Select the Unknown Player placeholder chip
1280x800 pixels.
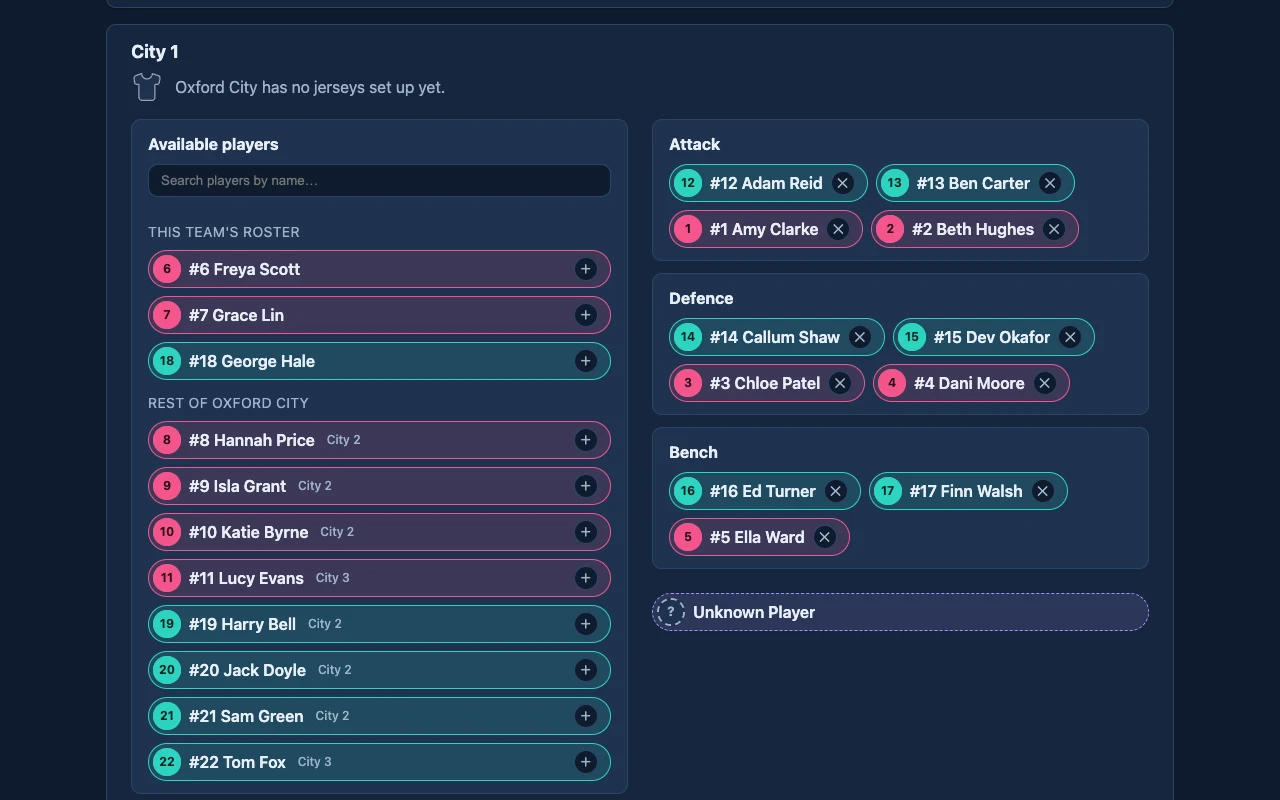[x=900, y=612]
